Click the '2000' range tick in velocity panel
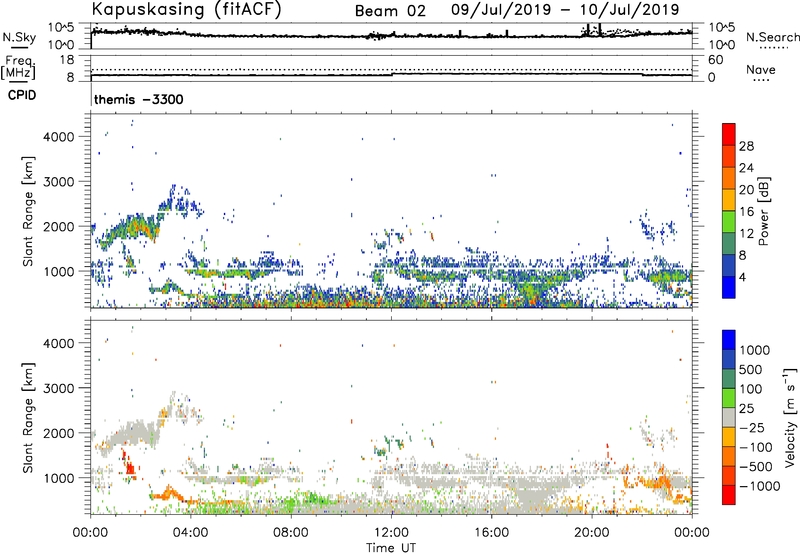Image resolution: width=800 pixels, height=554 pixels. (x=59, y=433)
